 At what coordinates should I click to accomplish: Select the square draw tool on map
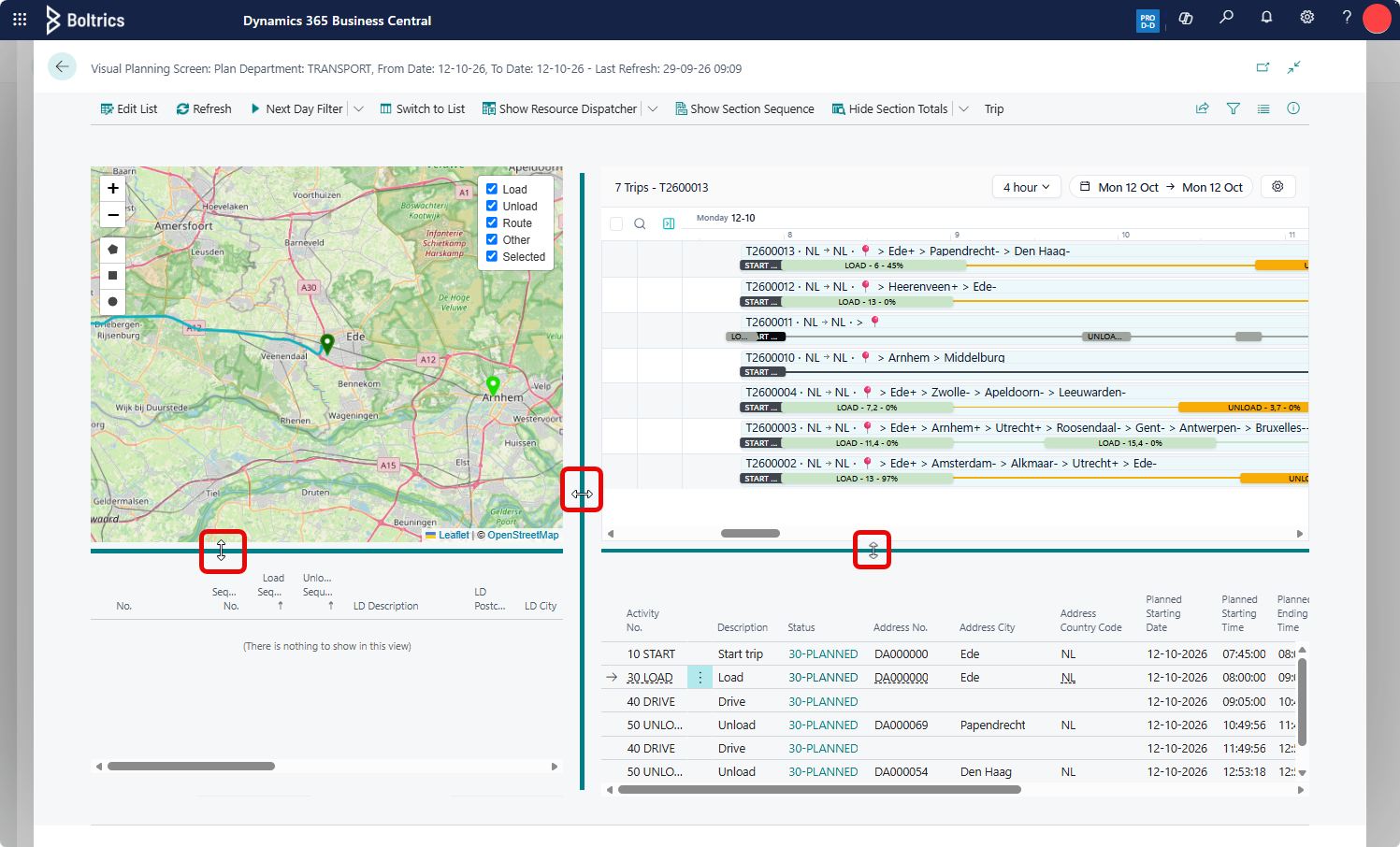coord(113,276)
